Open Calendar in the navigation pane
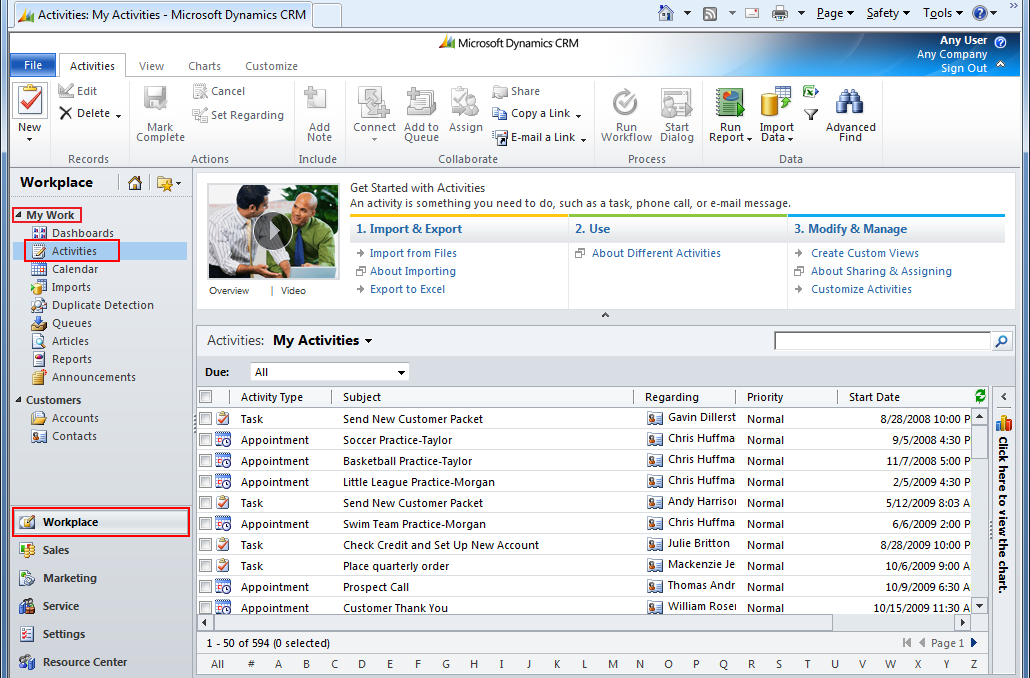The width and height of the screenshot is (1030, 678). click(x=75, y=269)
